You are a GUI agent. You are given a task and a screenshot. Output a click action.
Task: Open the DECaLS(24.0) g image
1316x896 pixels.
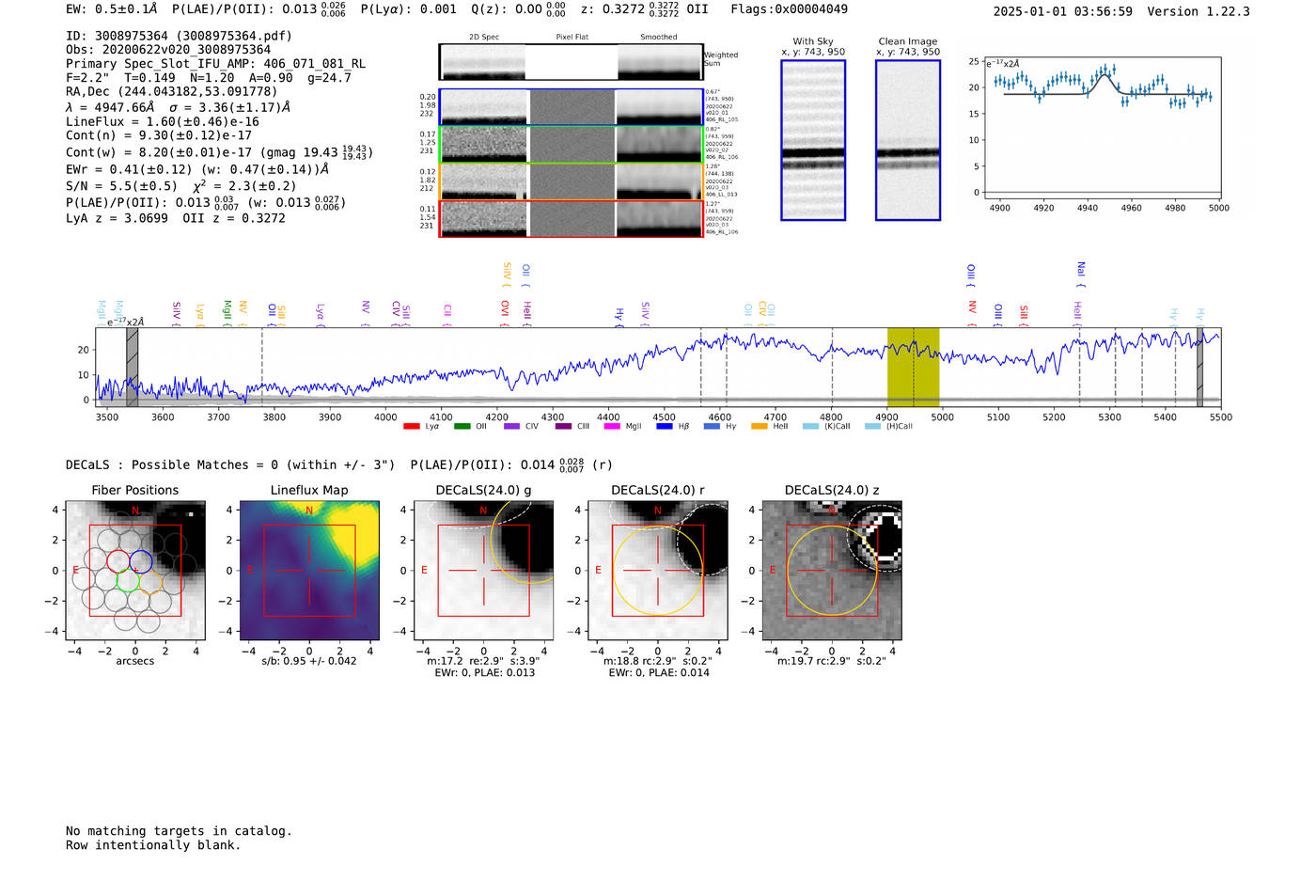tap(483, 571)
